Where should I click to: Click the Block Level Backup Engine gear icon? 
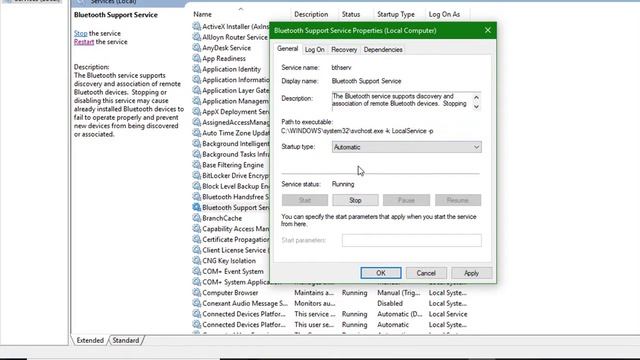tap(196, 186)
